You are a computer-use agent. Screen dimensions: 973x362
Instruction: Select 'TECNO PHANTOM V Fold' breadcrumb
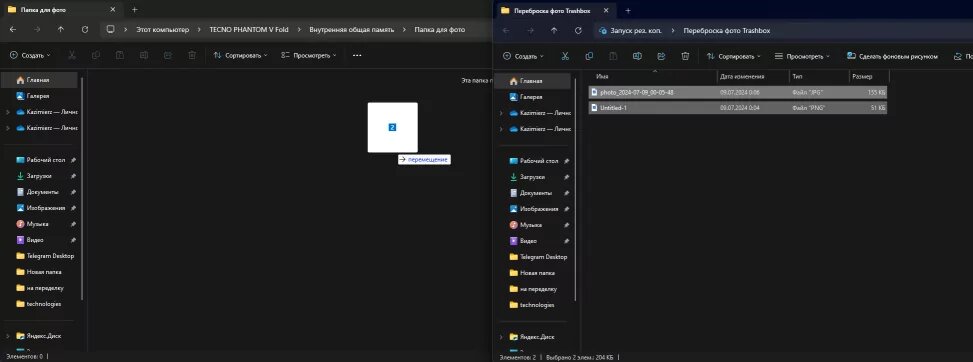coord(249,30)
